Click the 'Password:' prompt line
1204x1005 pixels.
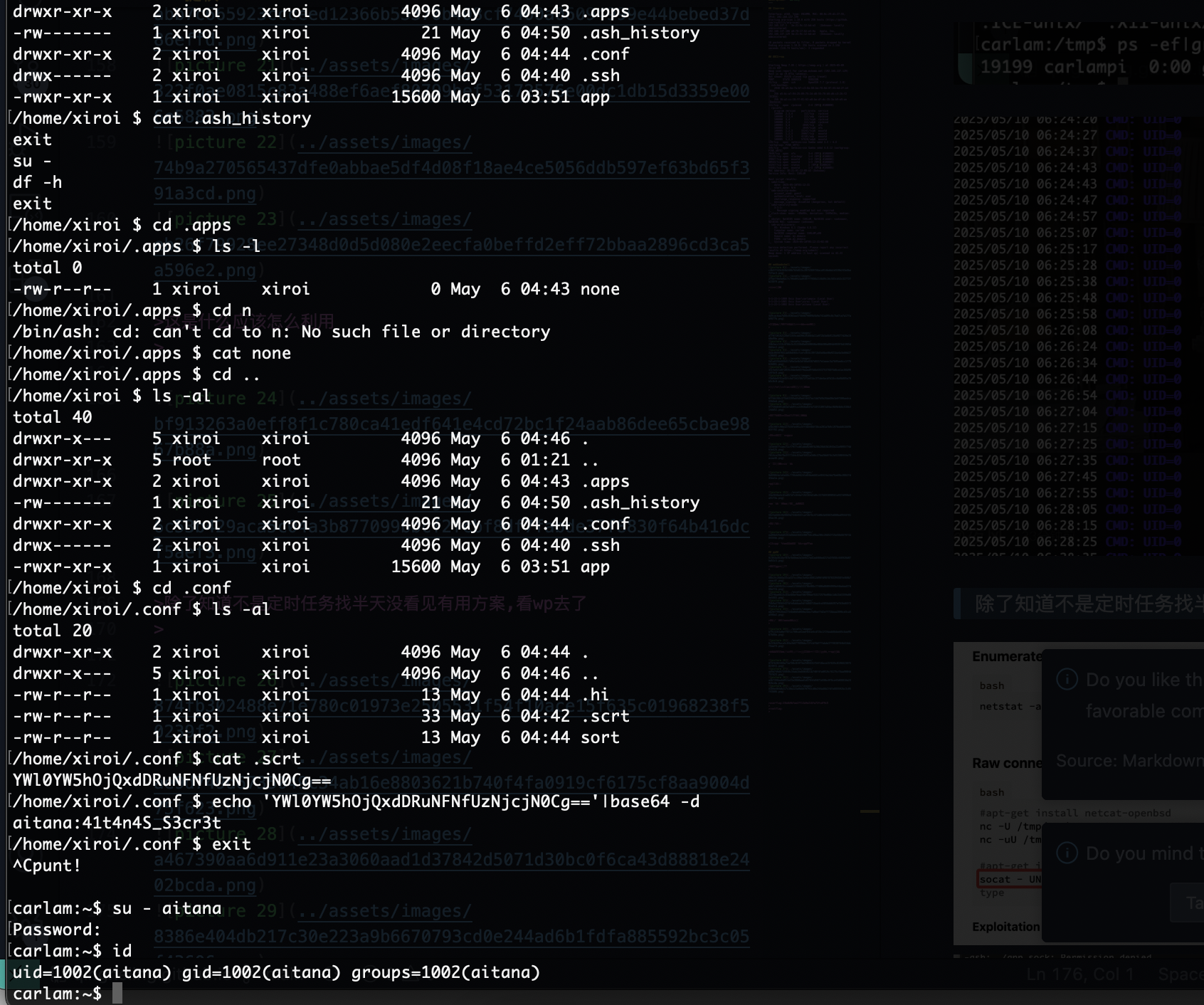(57, 930)
